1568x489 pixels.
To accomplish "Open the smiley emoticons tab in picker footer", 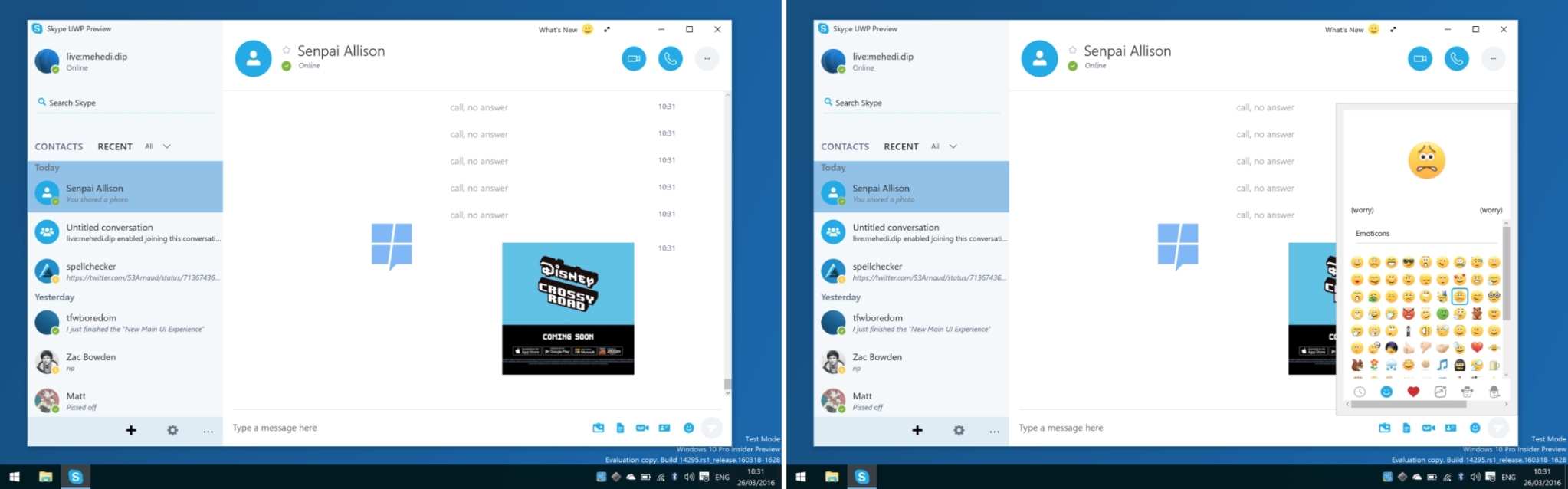I will [x=1386, y=392].
